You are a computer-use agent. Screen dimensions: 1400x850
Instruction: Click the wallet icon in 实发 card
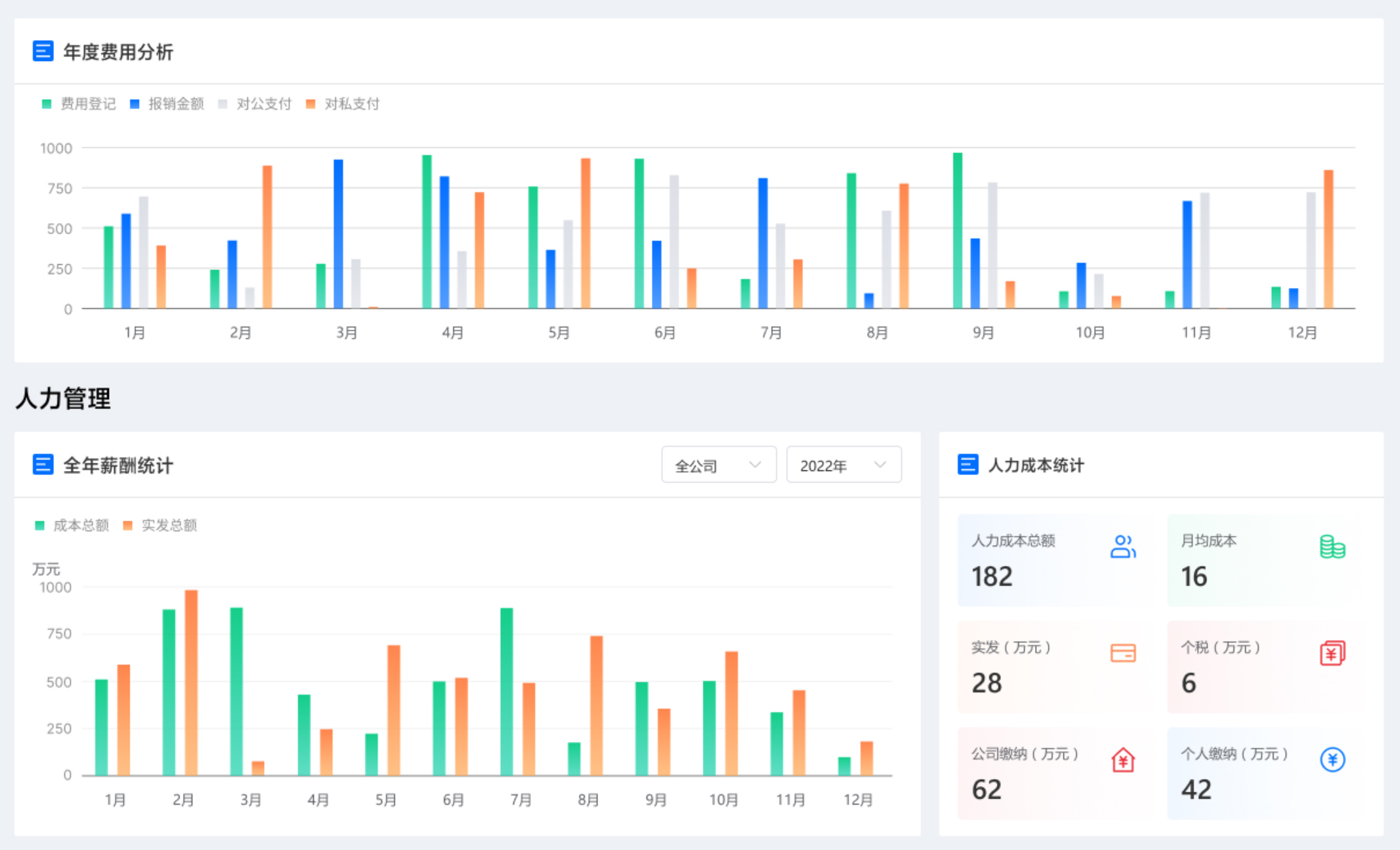pos(1123,653)
